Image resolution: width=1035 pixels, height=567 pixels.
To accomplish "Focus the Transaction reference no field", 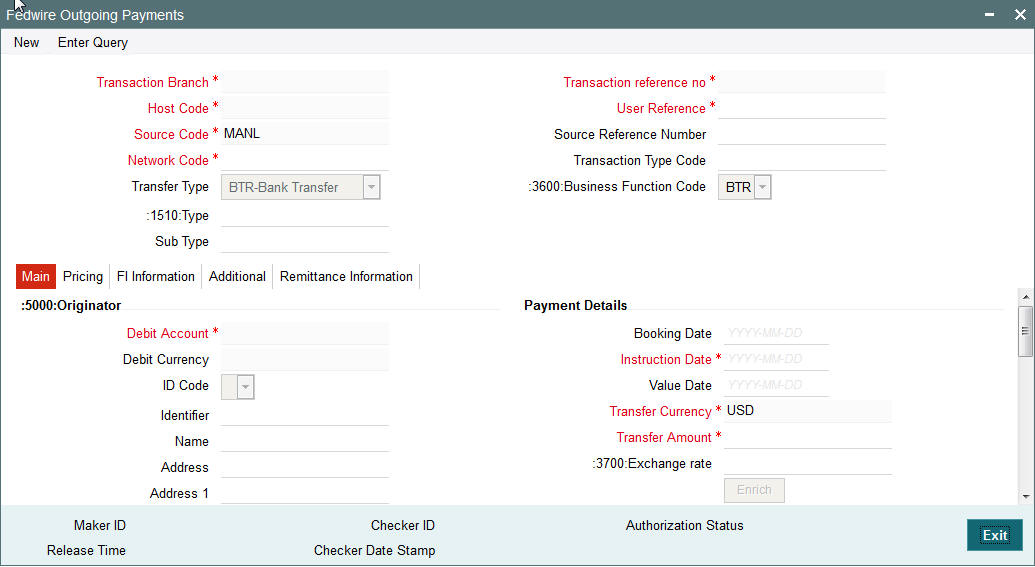I will point(801,82).
